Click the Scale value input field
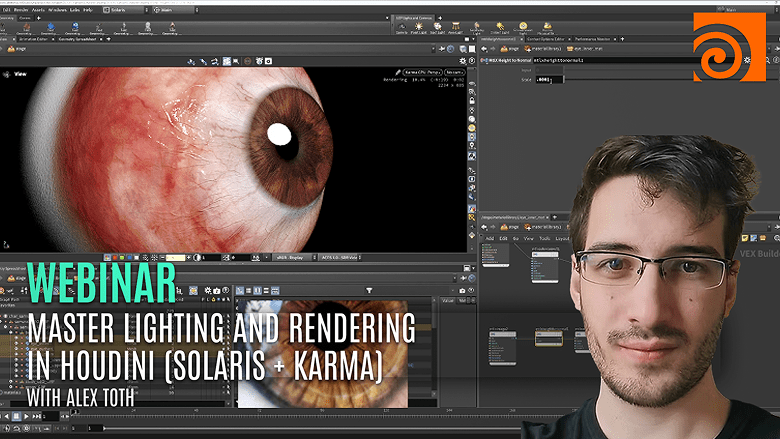This screenshot has height=439, width=780. pos(550,80)
